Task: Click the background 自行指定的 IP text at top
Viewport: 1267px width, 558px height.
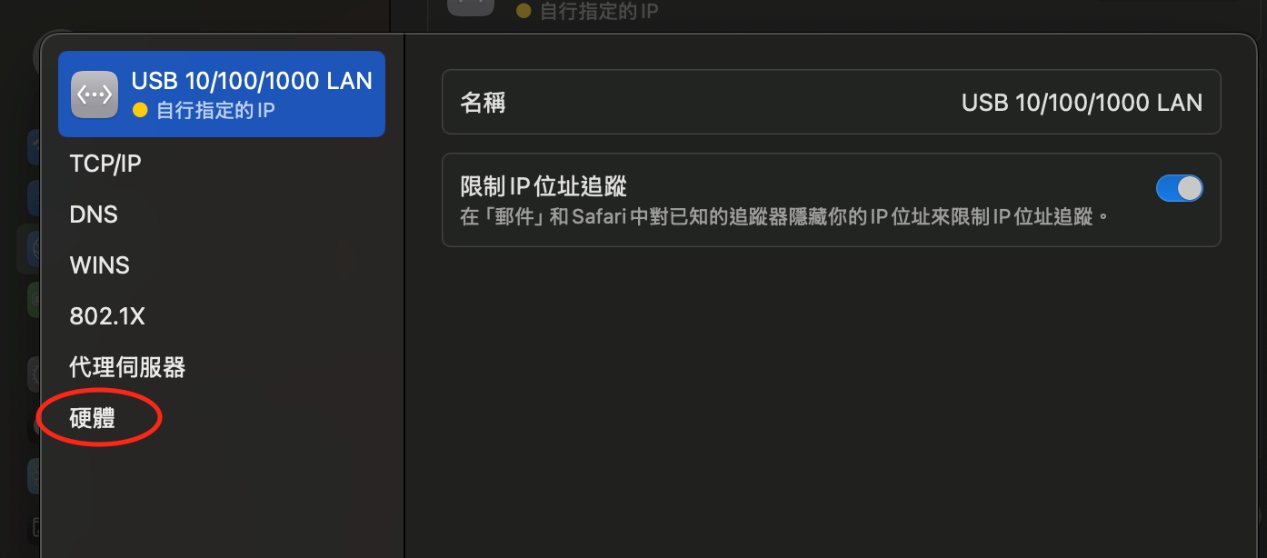Action: (x=598, y=11)
